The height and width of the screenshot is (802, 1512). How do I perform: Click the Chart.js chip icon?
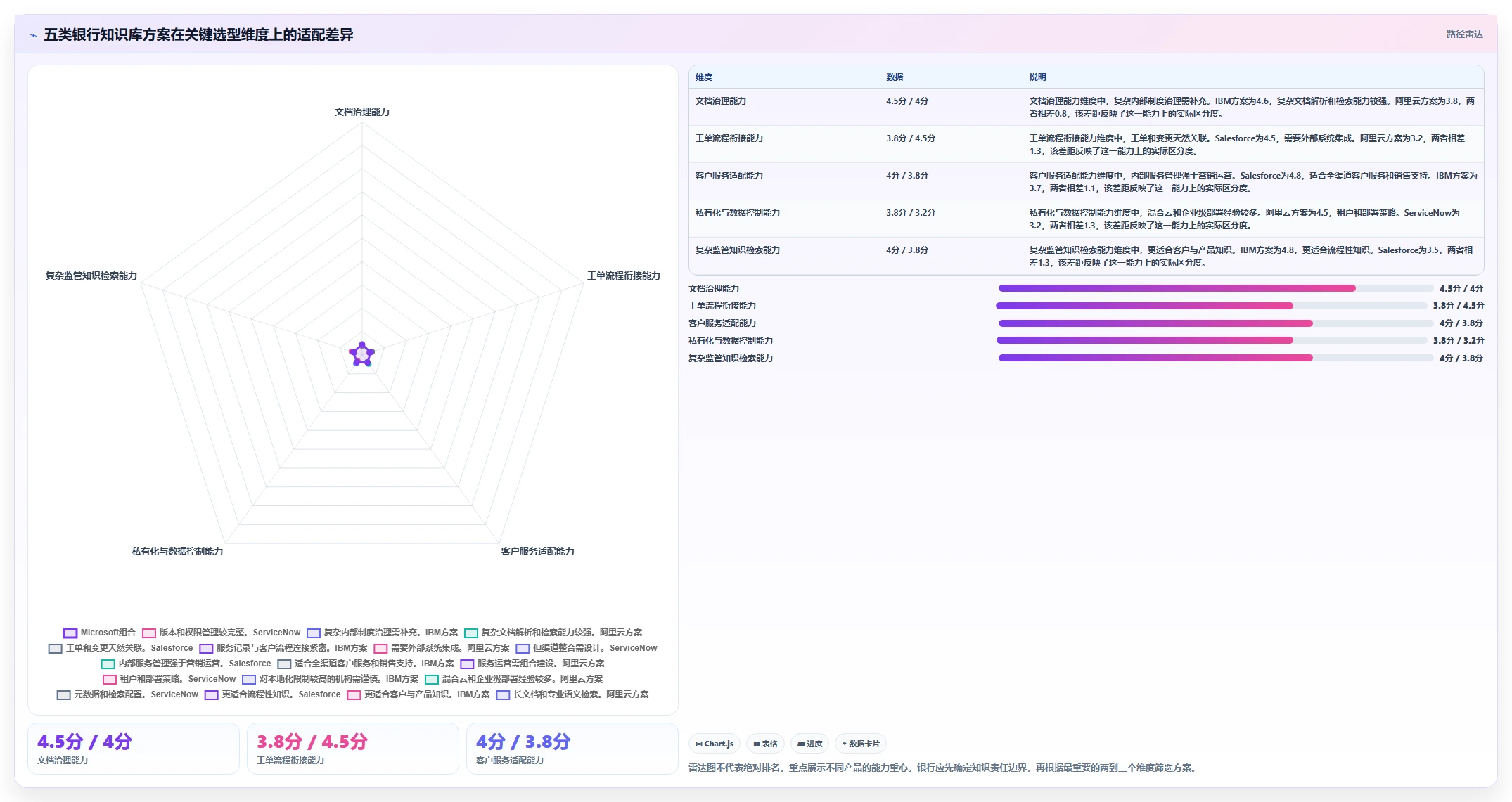[x=699, y=744]
